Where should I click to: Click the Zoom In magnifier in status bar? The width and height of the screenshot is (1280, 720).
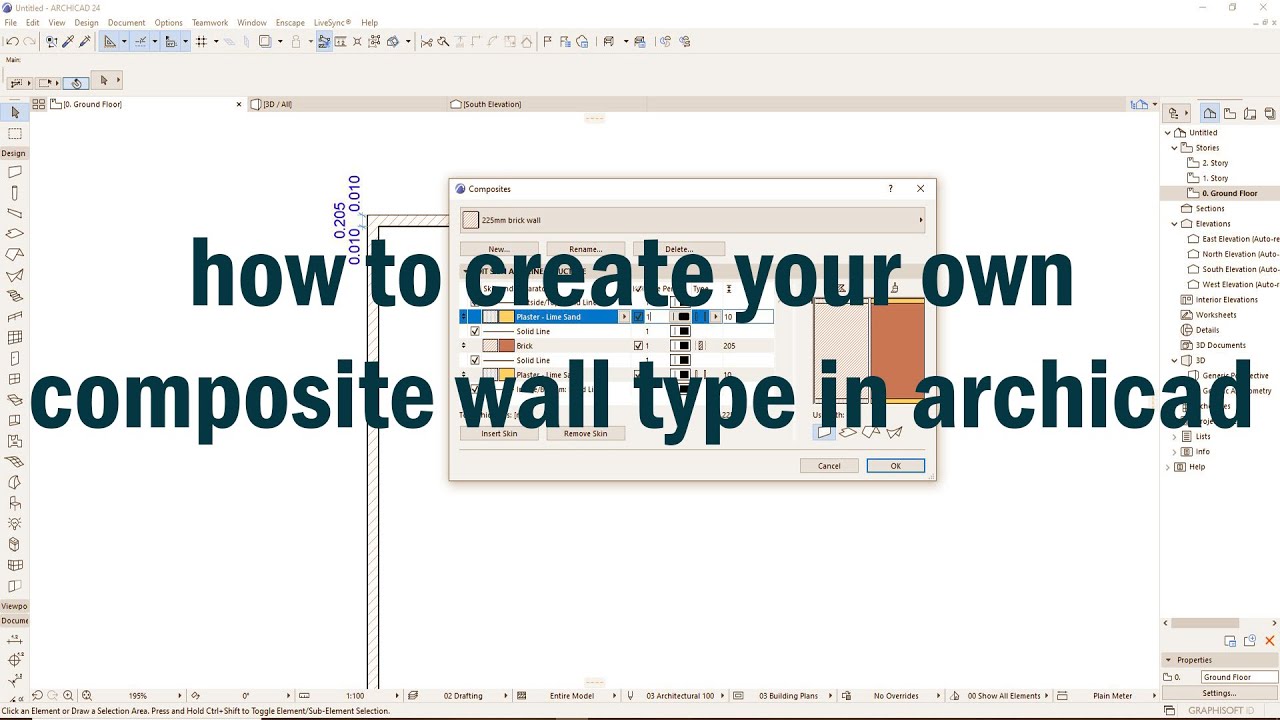coord(68,695)
